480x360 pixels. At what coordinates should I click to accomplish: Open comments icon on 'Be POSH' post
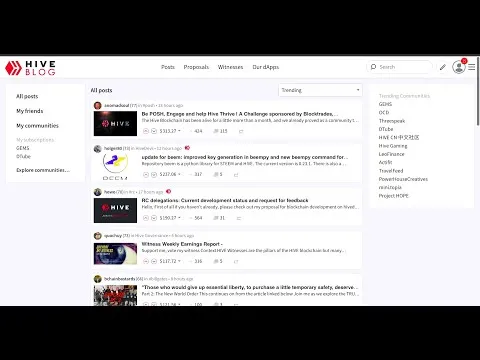pyautogui.click(x=216, y=131)
